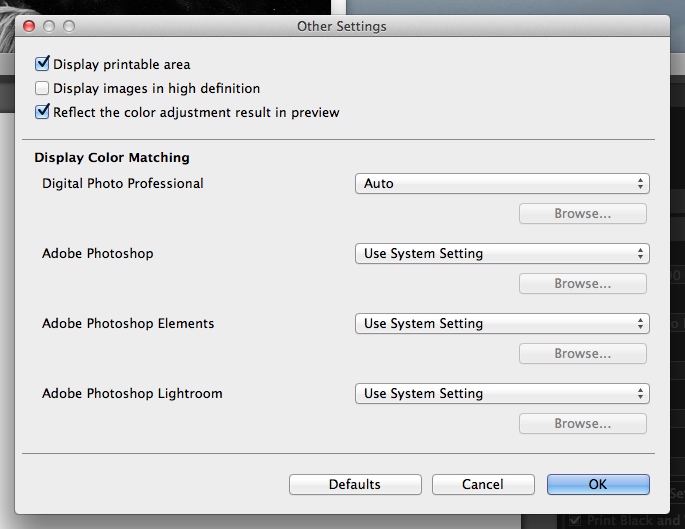685x529 pixels.
Task: Expand Adobe Photoshop Elements dropdown
Action: (x=502, y=324)
